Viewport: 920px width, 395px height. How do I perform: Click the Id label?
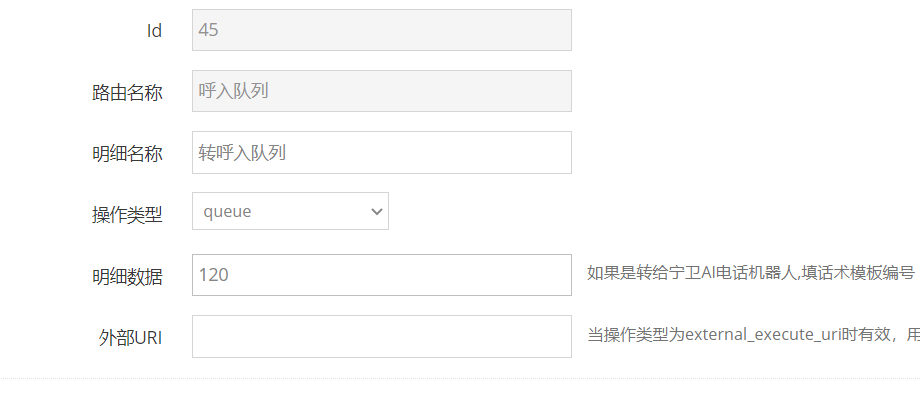(154, 31)
